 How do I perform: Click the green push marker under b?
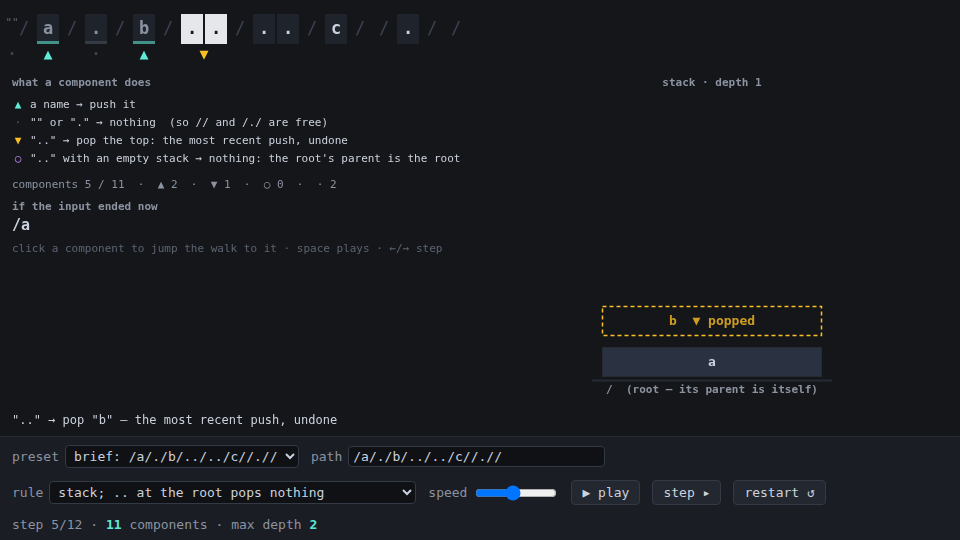[144, 55]
